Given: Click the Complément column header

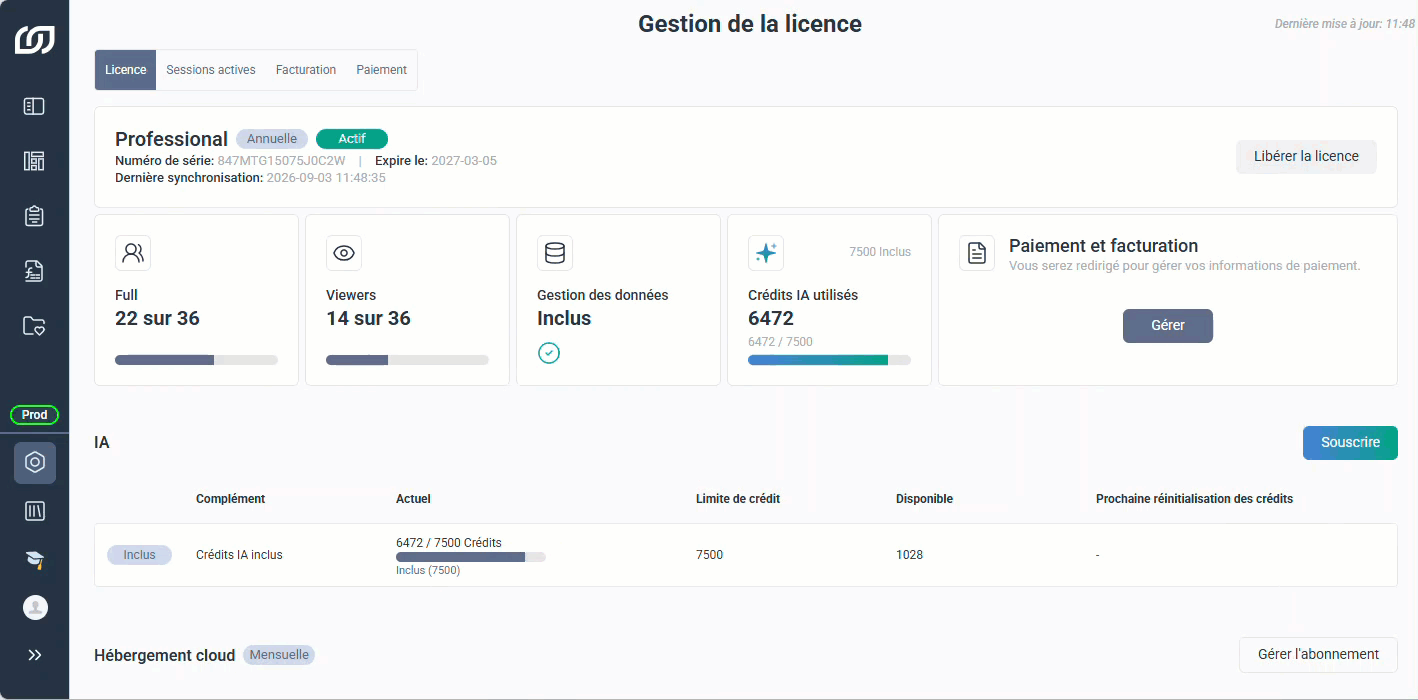Looking at the screenshot, I should 231,499.
